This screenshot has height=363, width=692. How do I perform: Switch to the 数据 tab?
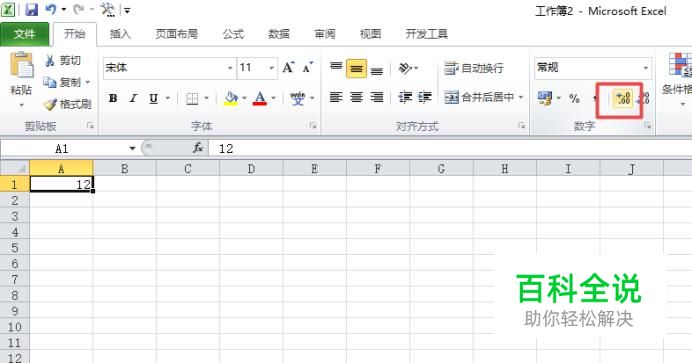click(x=279, y=34)
